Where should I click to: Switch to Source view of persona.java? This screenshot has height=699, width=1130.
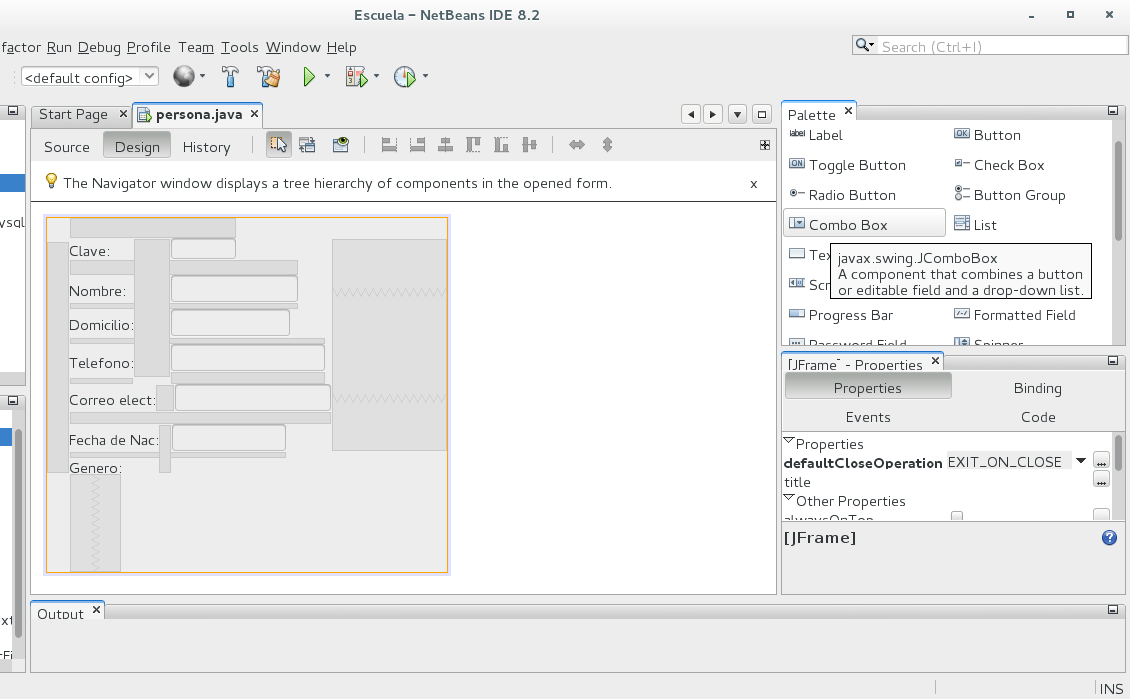(x=67, y=147)
